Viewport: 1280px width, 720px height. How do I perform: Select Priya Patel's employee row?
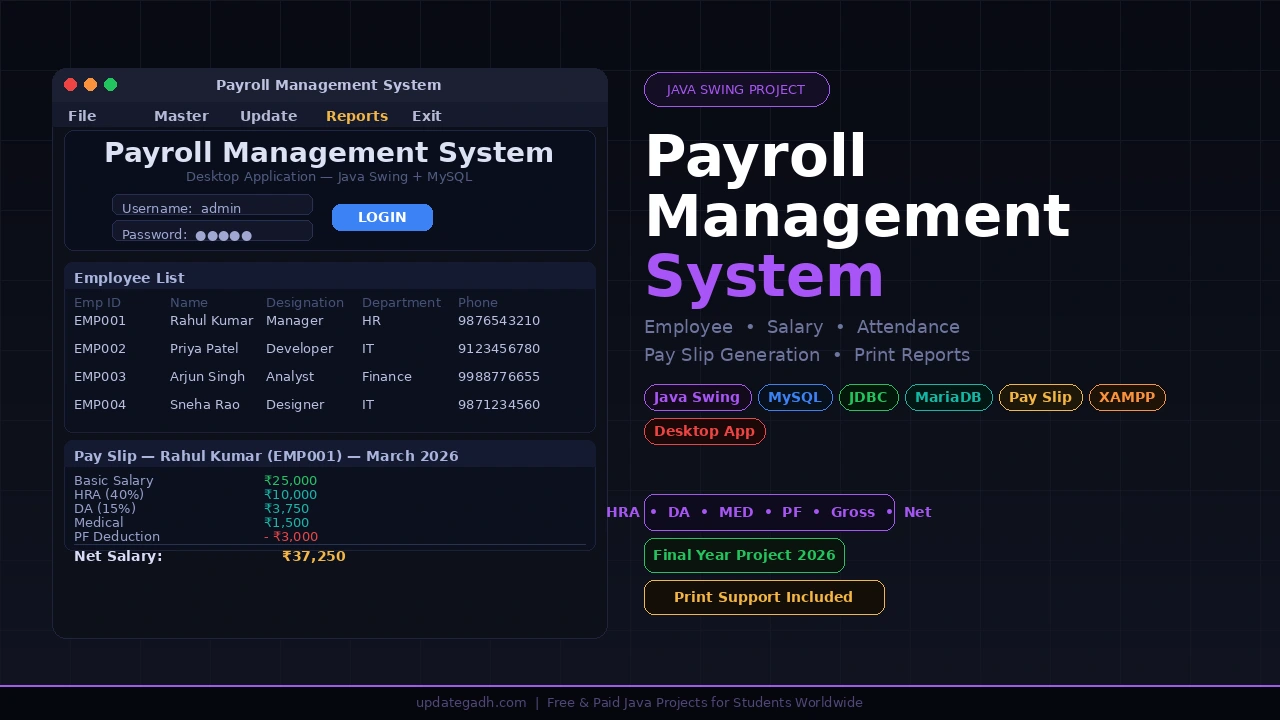click(300, 348)
